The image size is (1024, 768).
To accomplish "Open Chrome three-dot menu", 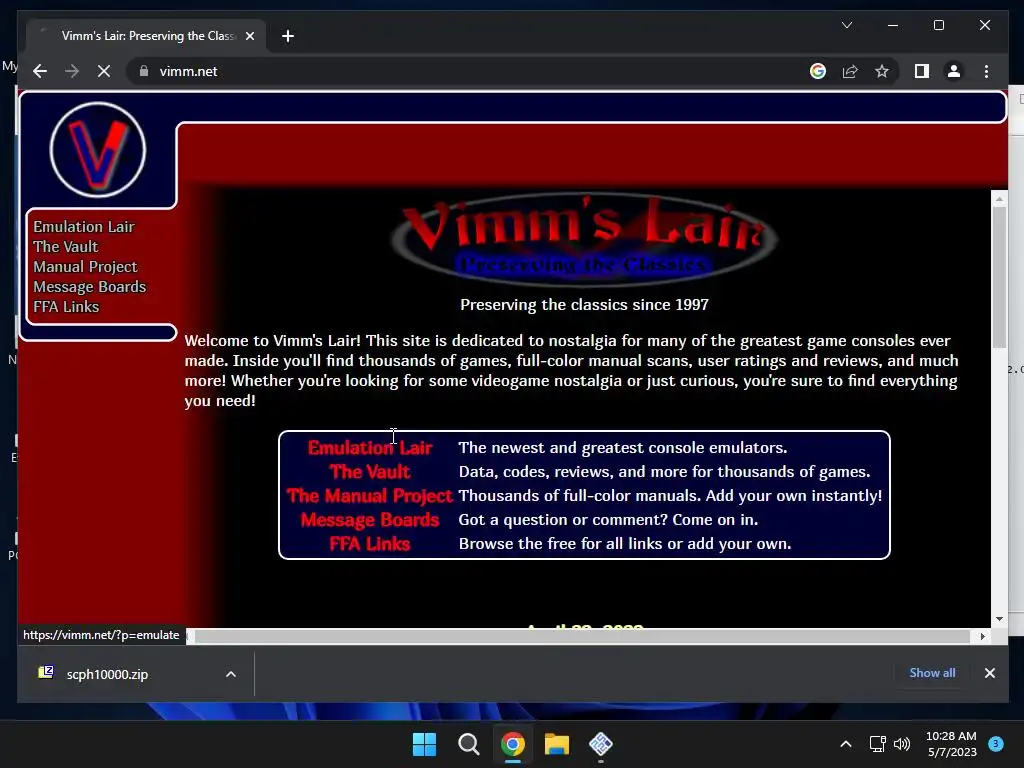I will (x=986, y=71).
